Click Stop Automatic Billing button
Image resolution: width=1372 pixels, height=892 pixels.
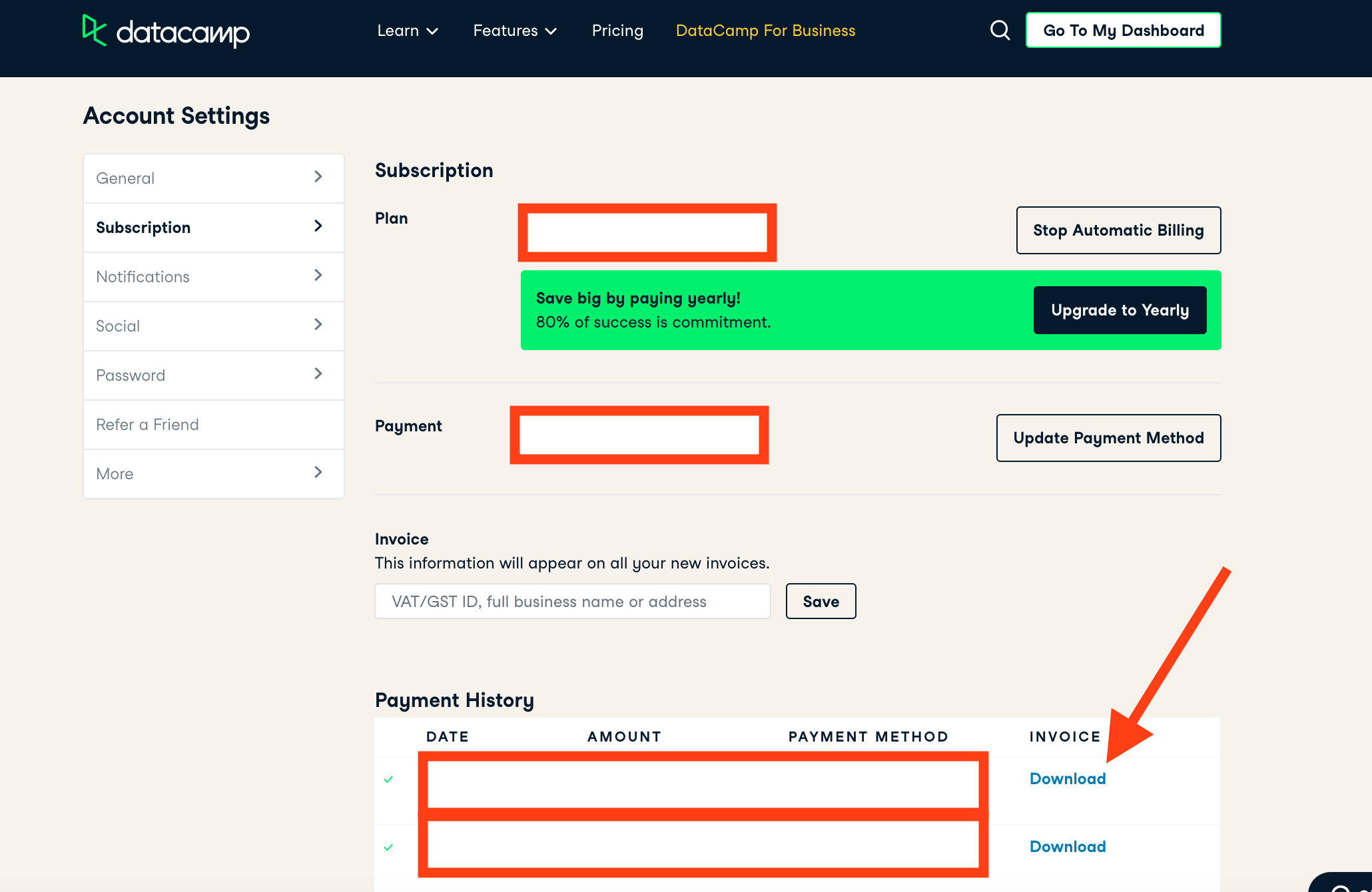point(1118,230)
